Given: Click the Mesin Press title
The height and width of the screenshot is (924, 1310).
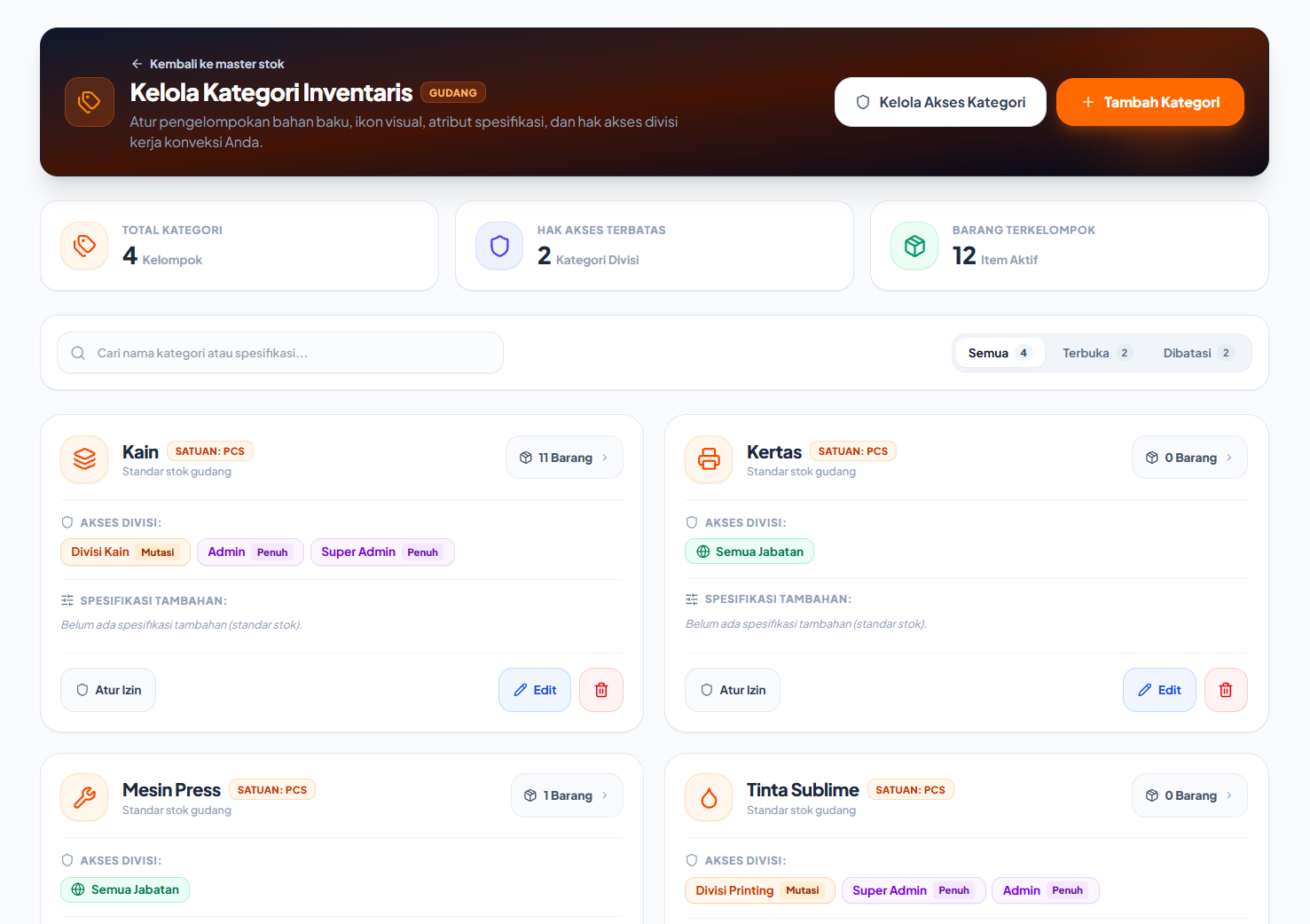Looking at the screenshot, I should (171, 789).
